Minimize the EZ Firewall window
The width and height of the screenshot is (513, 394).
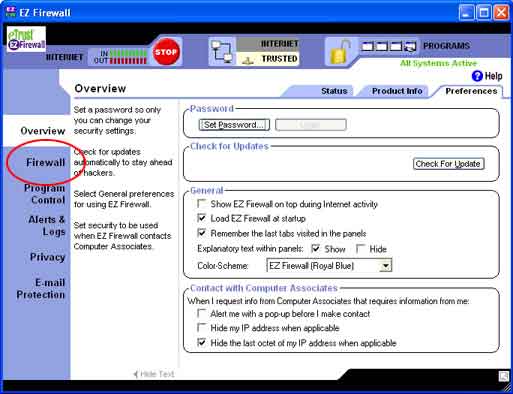click(466, 13)
